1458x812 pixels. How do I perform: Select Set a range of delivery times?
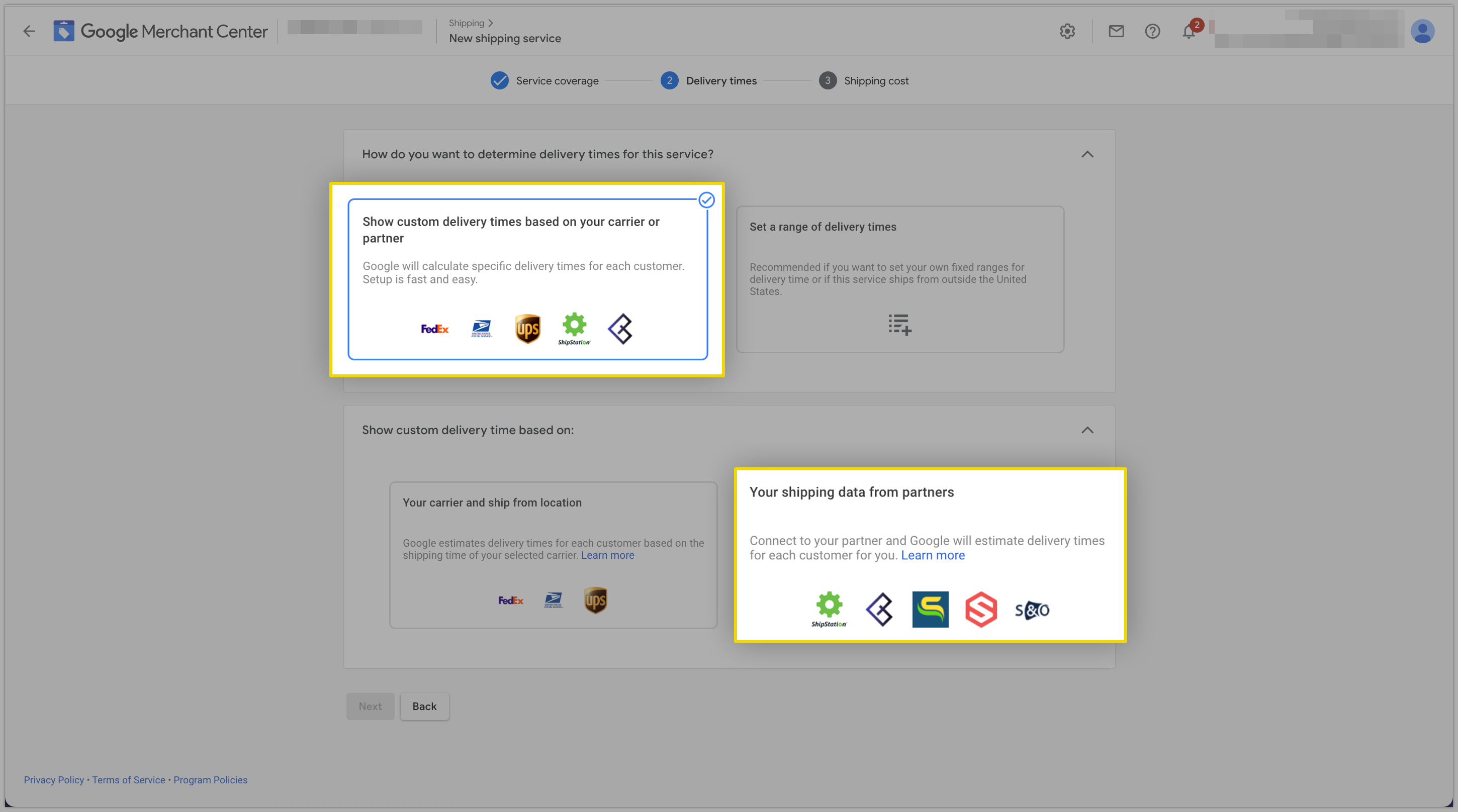click(900, 279)
